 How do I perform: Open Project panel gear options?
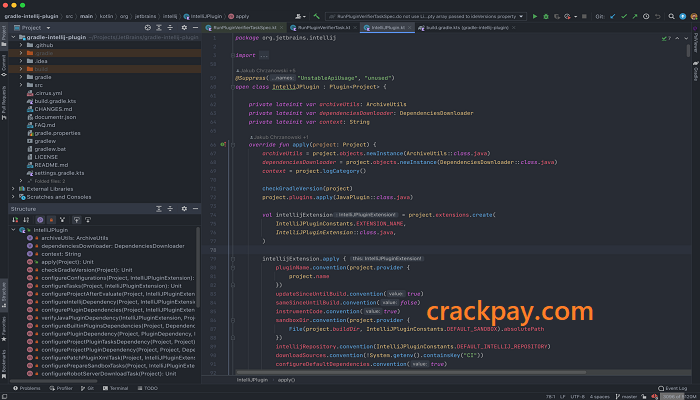coord(184,28)
